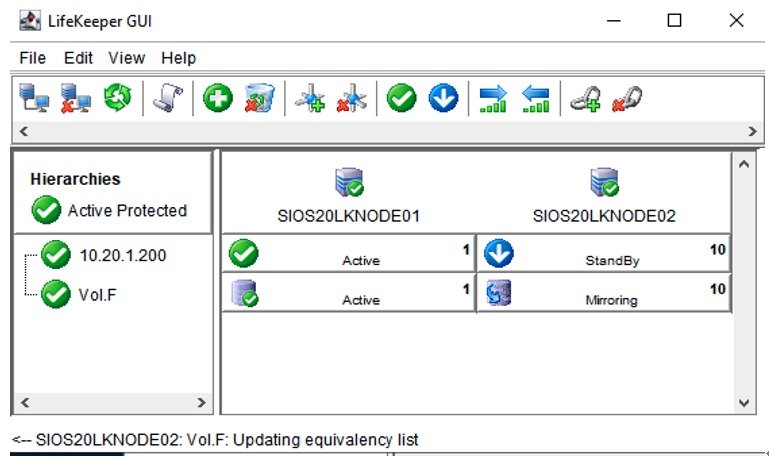Click the Create Resource Hierarchy plus icon
The width and height of the screenshot is (769, 459).
[x=218, y=98]
